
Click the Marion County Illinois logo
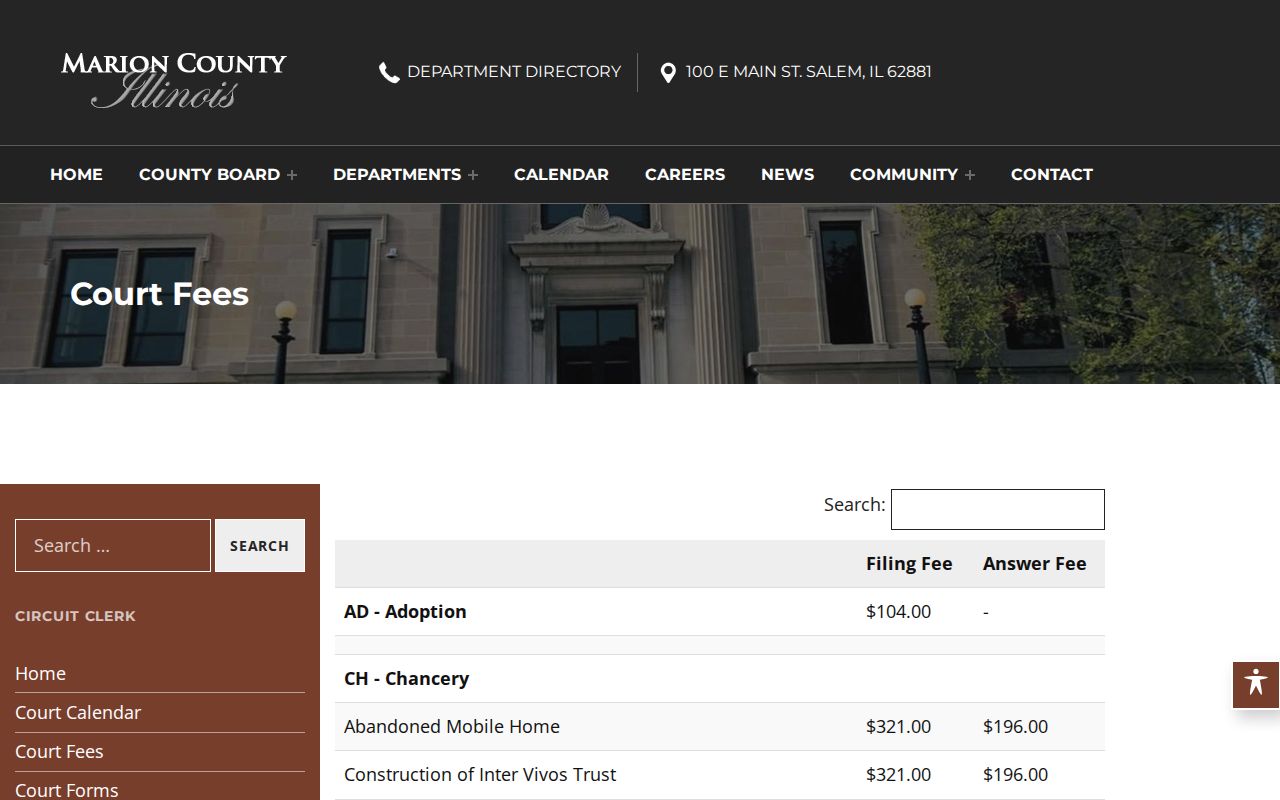point(173,80)
